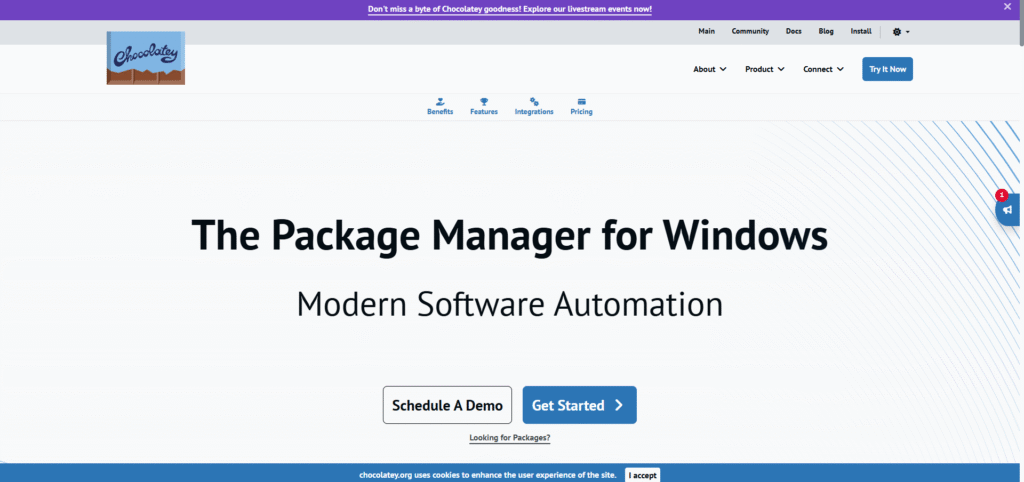The height and width of the screenshot is (482, 1024).
Task: Open the announcements megaphone widget
Action: [x=1008, y=210]
